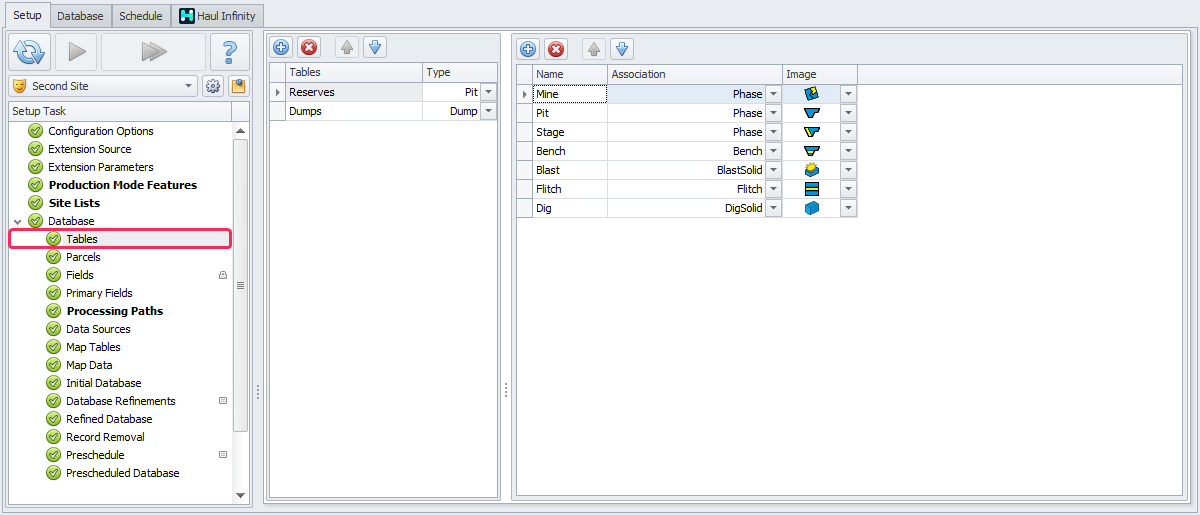1200x515 pixels.
Task: Click the Dig row image icon
Action: point(812,208)
